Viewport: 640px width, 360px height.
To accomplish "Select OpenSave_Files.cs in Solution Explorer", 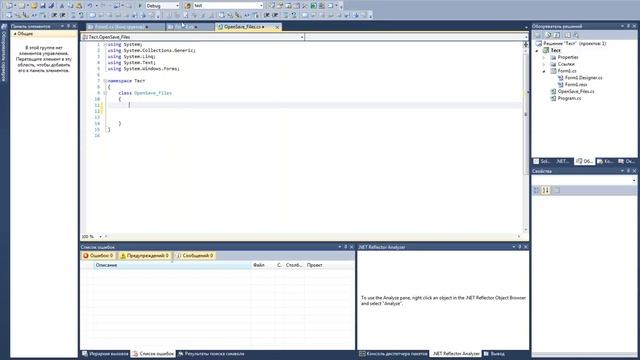I will tap(576, 92).
